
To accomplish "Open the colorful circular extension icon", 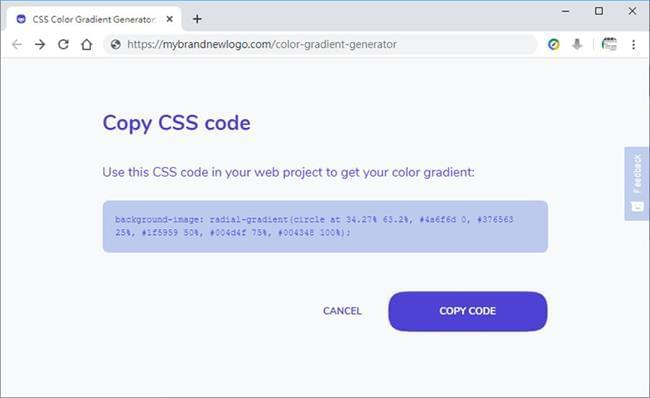I will point(553,44).
